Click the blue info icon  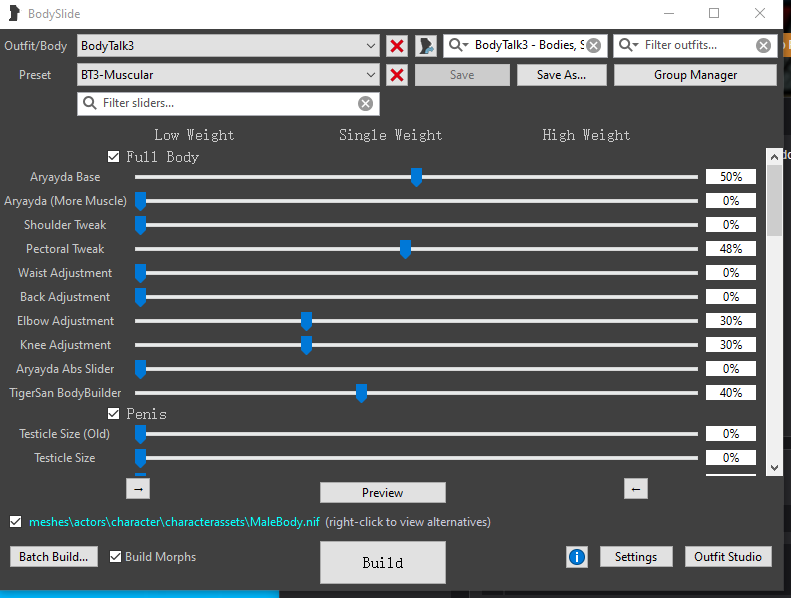577,557
